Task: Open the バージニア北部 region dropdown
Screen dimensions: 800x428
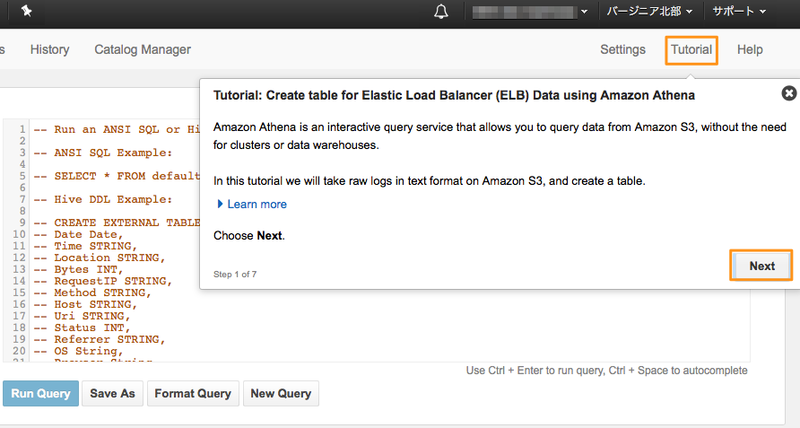Action: tap(649, 11)
